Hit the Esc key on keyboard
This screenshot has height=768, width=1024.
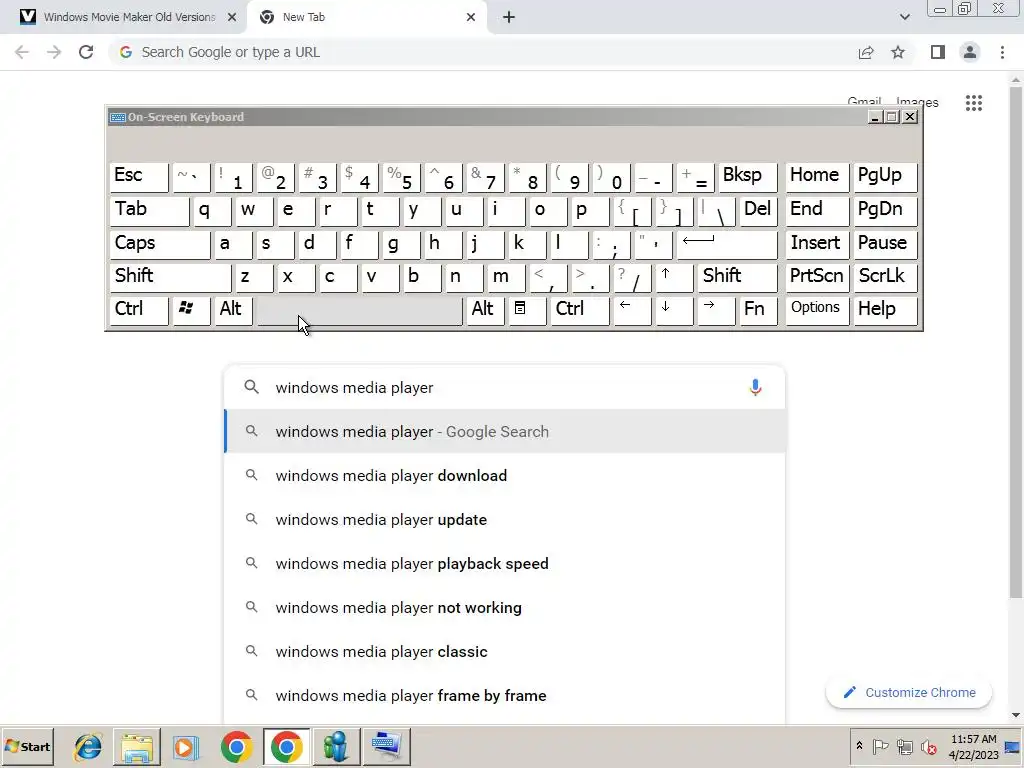click(138, 177)
